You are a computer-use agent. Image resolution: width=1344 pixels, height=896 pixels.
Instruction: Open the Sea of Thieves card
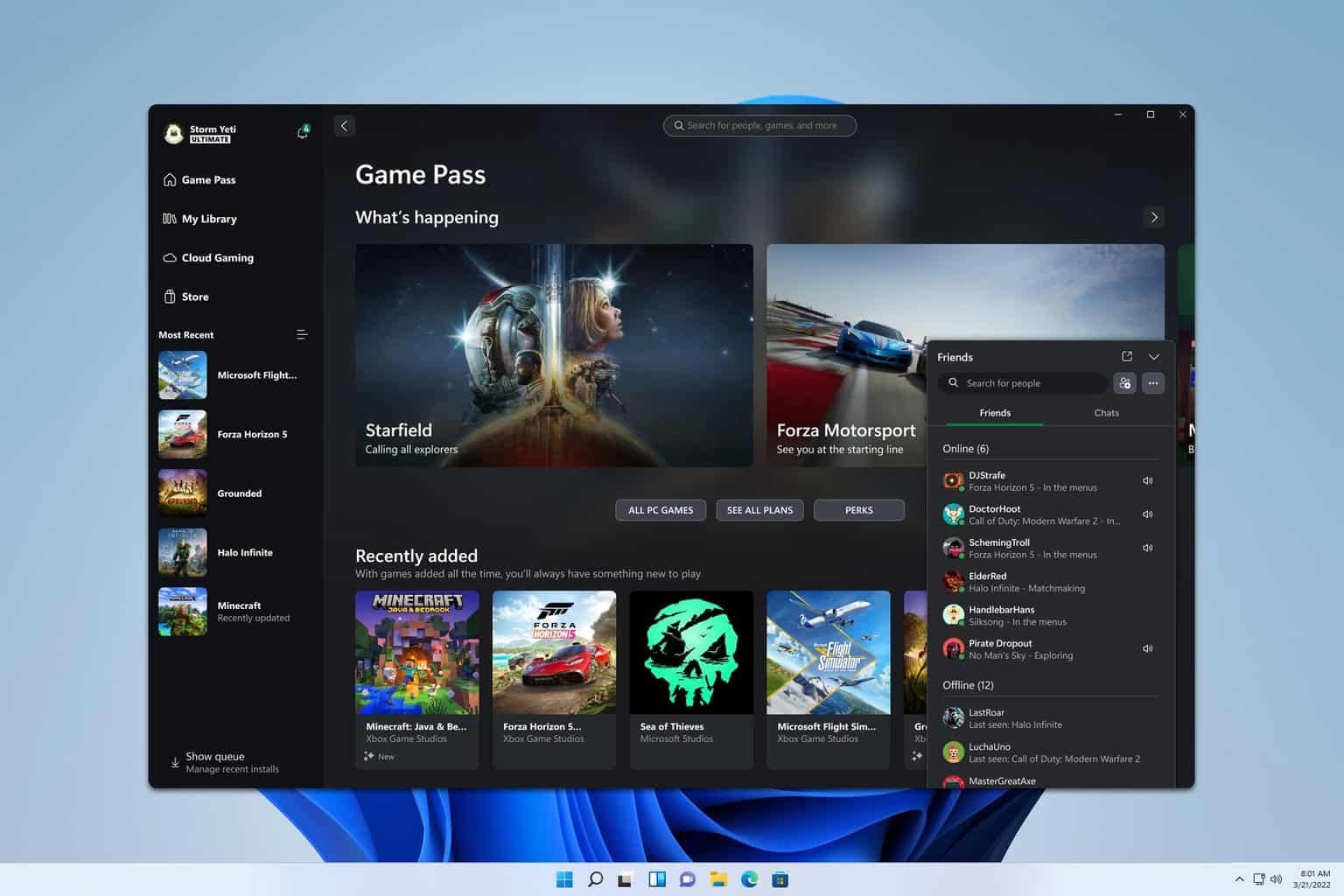pyautogui.click(x=691, y=680)
